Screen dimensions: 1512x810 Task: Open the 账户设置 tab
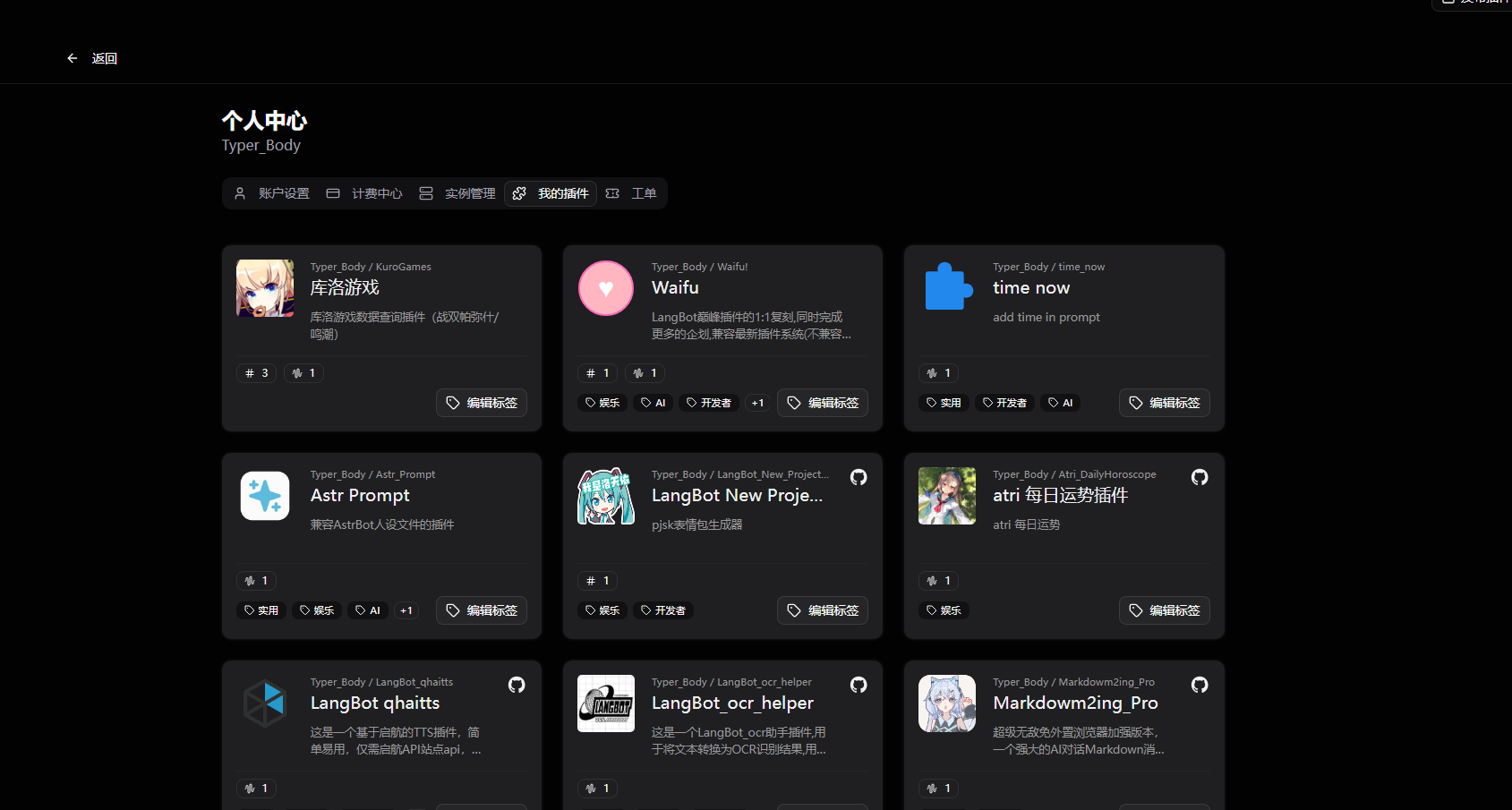coord(272,193)
